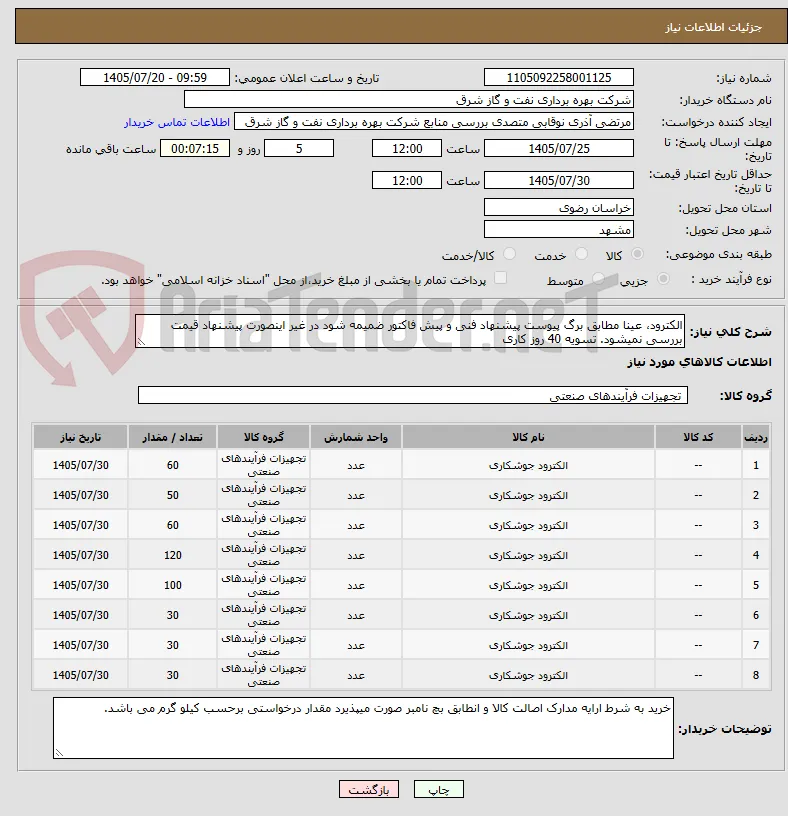Screen dimensions: 788x816
Task: Open the اطلاعات تماس خریدار link
Action: click(x=177, y=122)
